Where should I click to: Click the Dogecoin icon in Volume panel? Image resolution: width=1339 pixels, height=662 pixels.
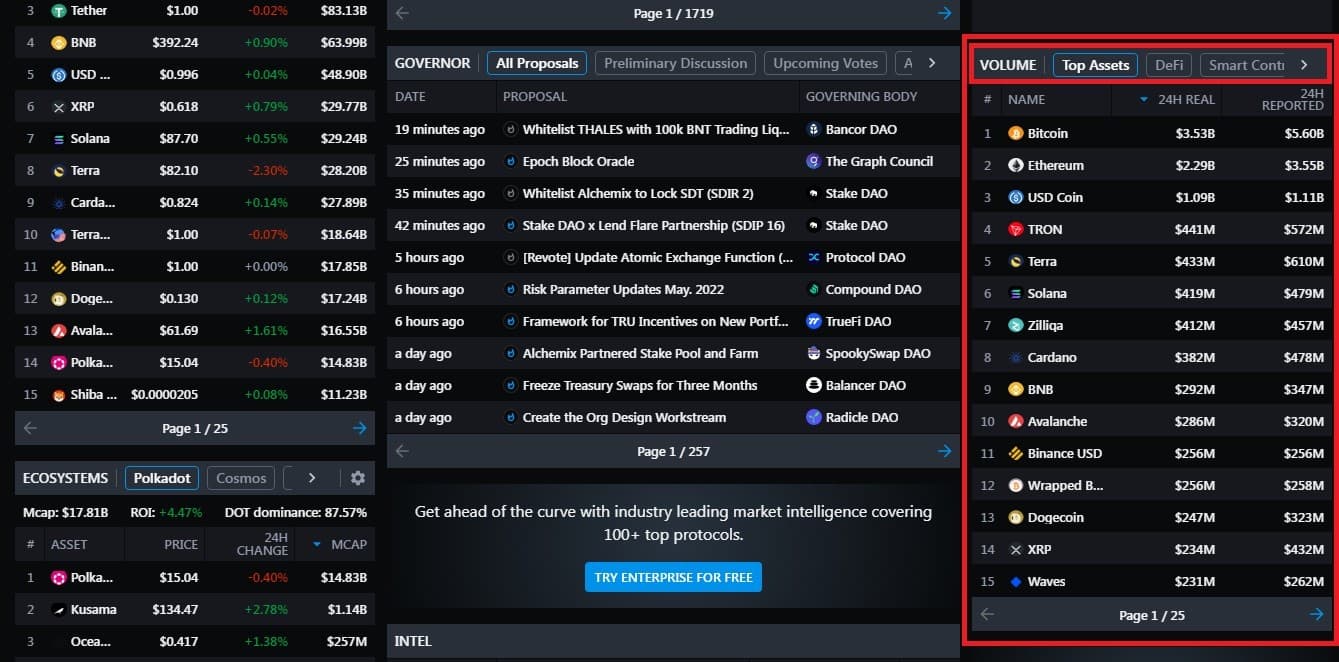click(x=1016, y=517)
